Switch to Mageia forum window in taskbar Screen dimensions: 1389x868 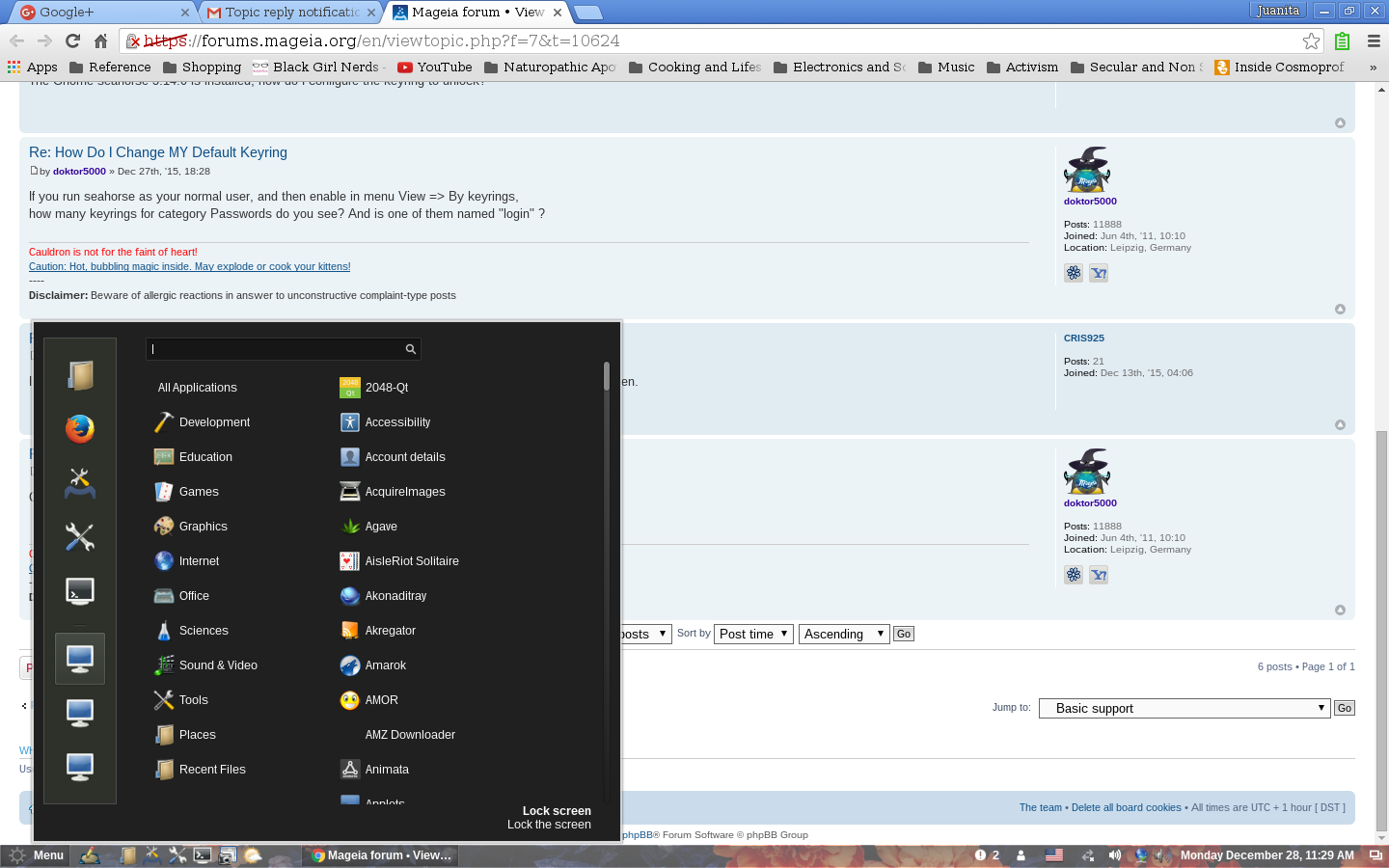click(380, 855)
